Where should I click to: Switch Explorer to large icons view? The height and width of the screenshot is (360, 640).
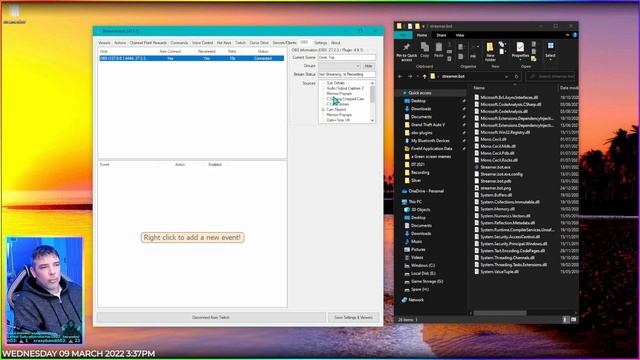(573, 320)
